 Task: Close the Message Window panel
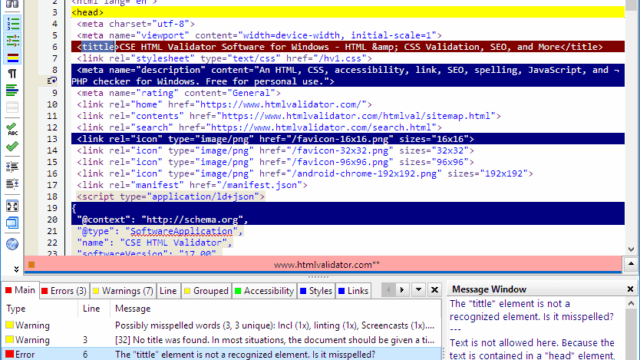630,289
